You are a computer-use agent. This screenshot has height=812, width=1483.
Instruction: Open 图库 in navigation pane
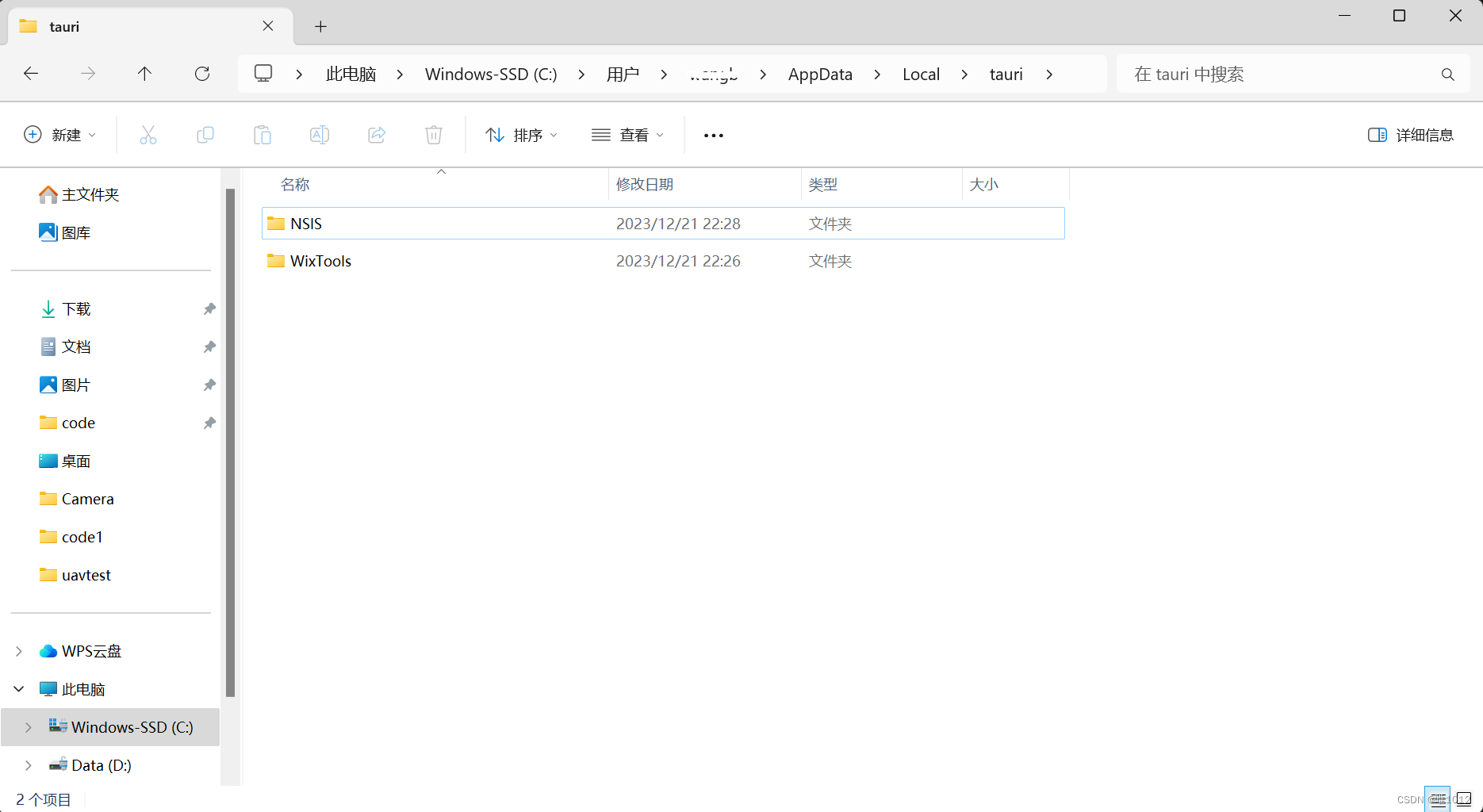point(65,232)
